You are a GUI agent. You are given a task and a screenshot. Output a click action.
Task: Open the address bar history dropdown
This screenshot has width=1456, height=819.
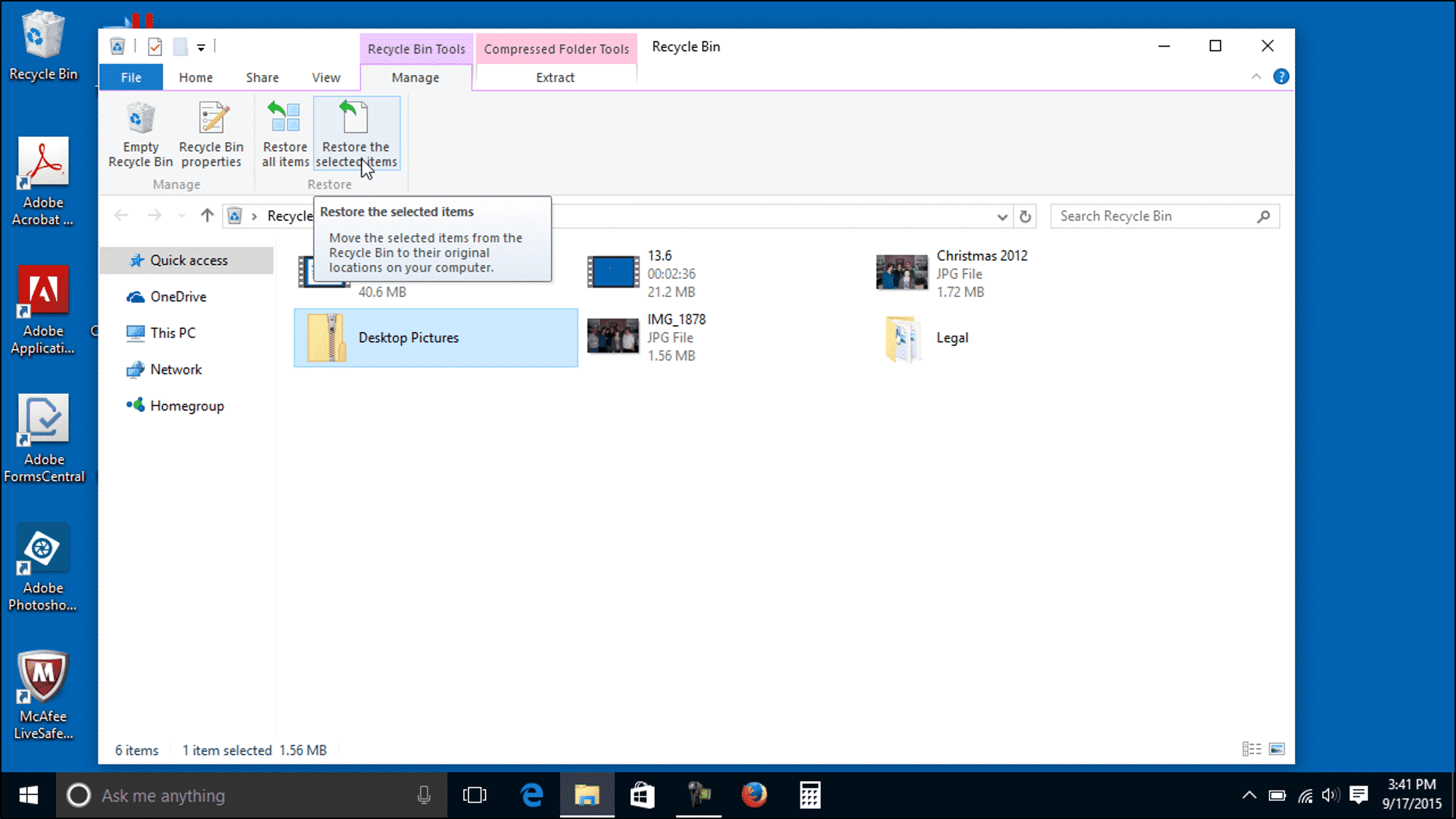(1003, 216)
